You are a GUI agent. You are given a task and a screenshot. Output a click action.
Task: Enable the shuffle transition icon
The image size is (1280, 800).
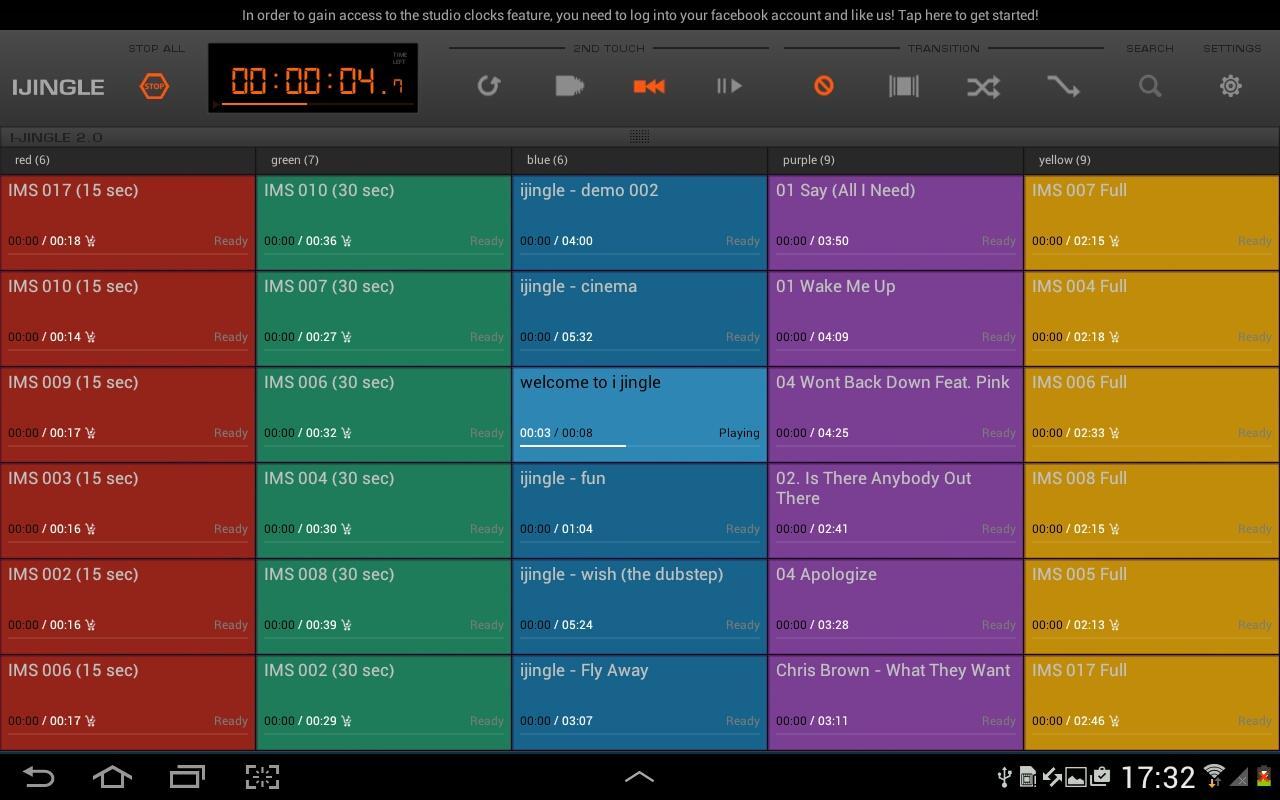pyautogui.click(x=983, y=86)
